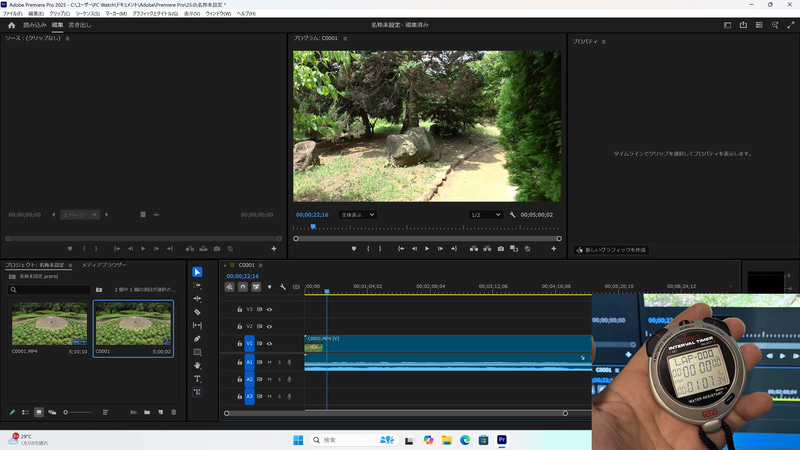Viewport: 800px width, 450px height.
Task: Open Source panel hamburger menu
Action: tap(67, 38)
